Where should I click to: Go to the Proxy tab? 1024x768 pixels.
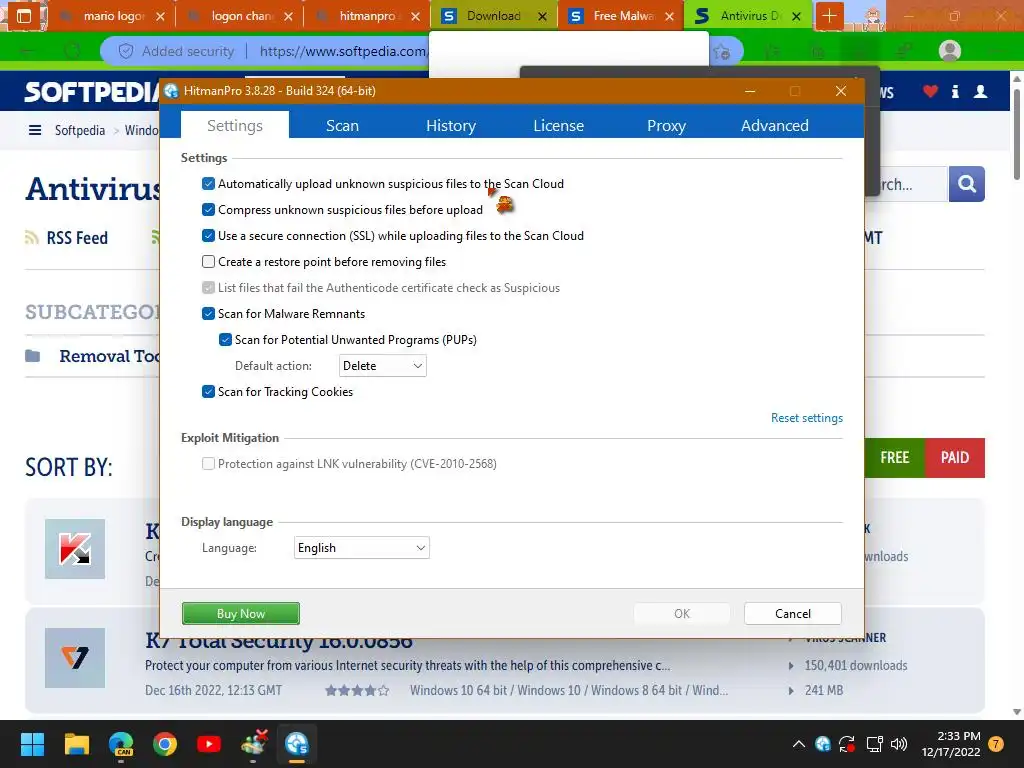666,125
